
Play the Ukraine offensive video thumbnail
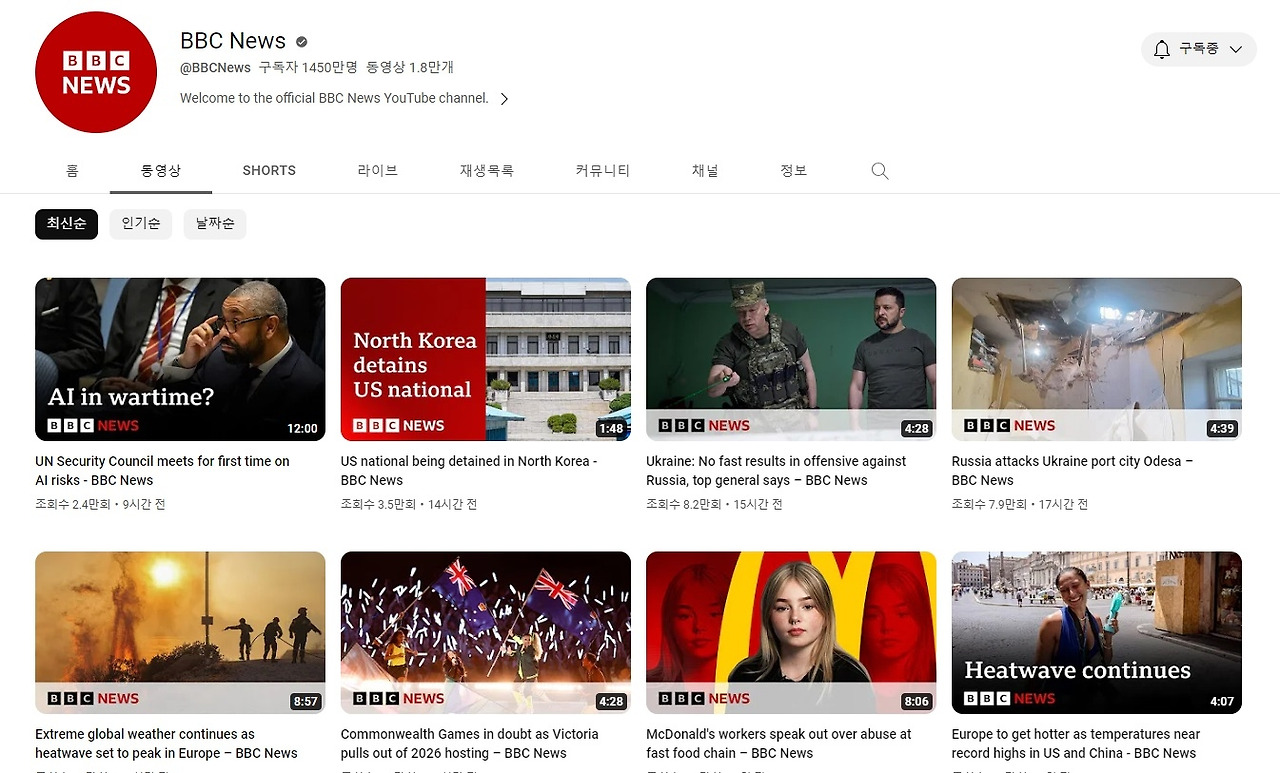pos(791,359)
